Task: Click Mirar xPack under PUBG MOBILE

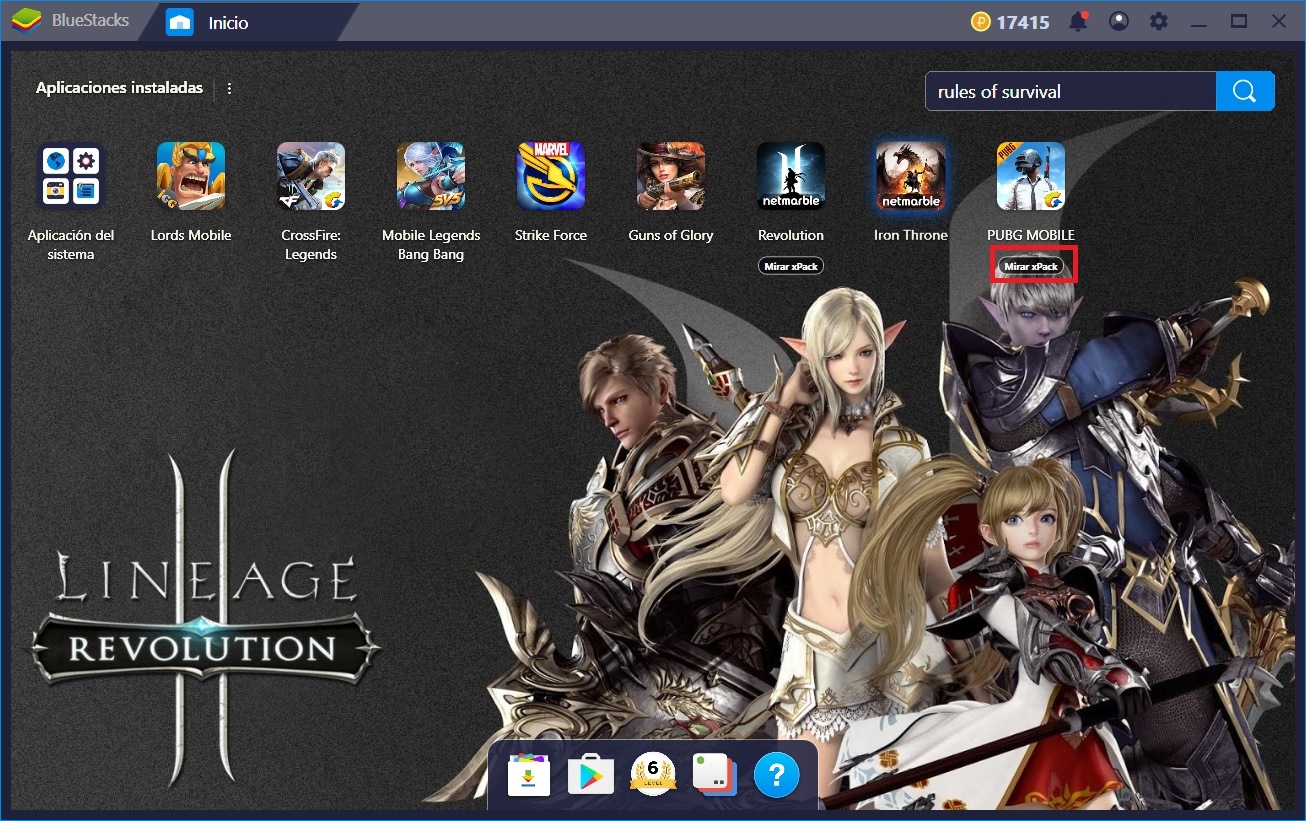Action: [x=1031, y=266]
